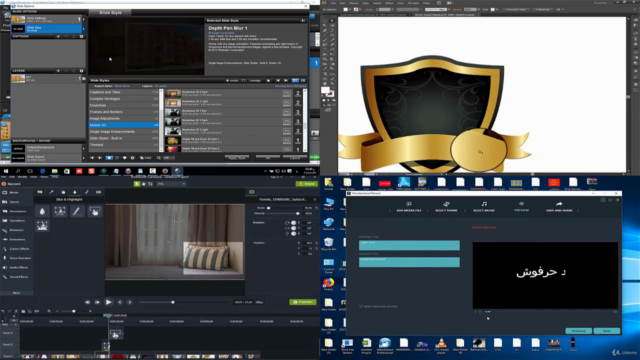
Task: Select the Spotlight annotation in Camtasia
Action: 60,211
